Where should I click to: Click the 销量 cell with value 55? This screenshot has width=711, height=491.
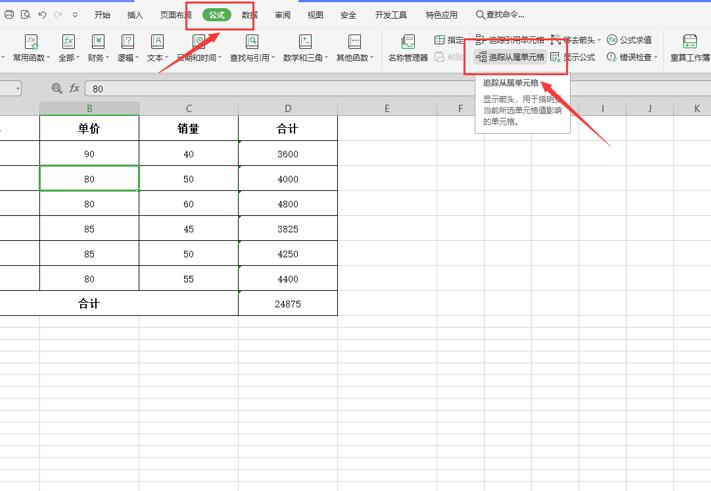(189, 278)
